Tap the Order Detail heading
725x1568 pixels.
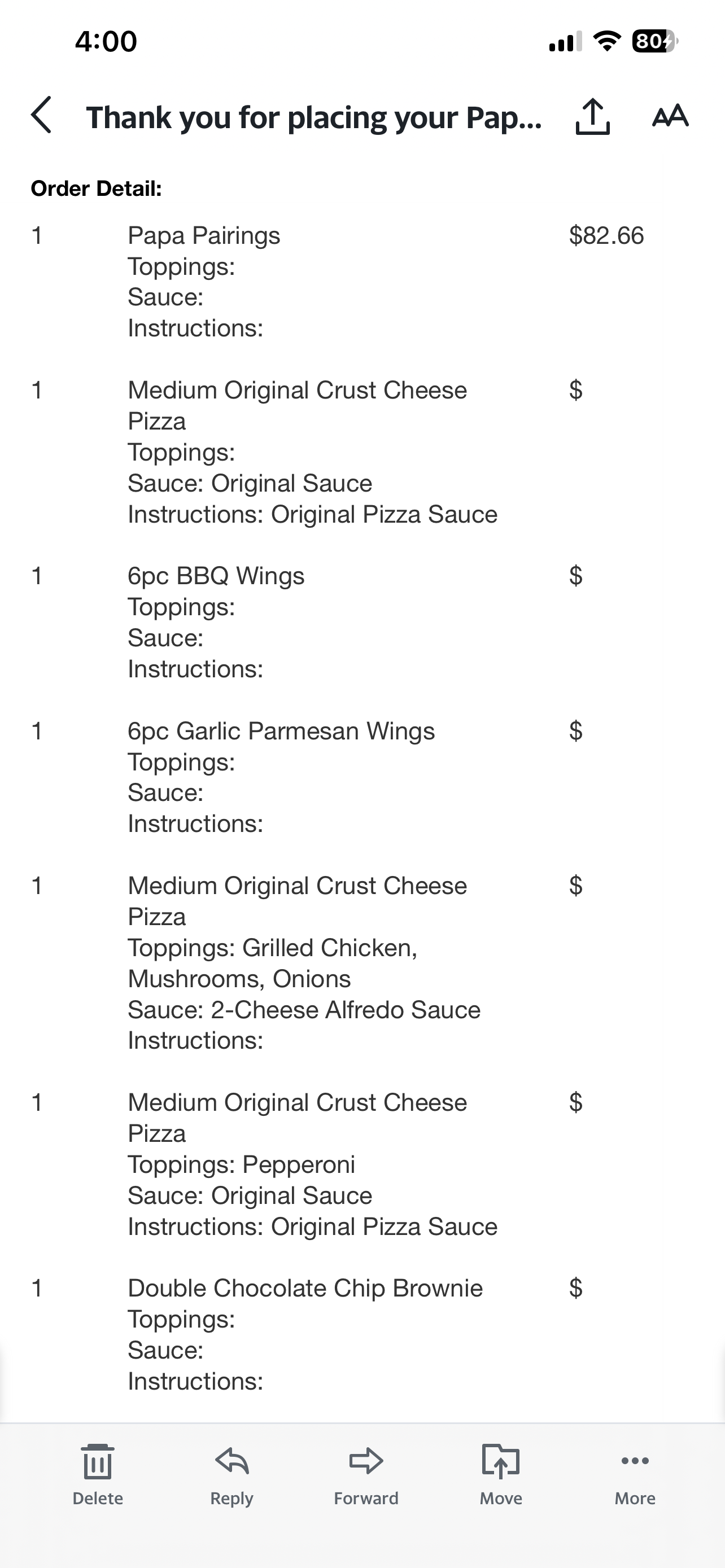[x=96, y=189]
